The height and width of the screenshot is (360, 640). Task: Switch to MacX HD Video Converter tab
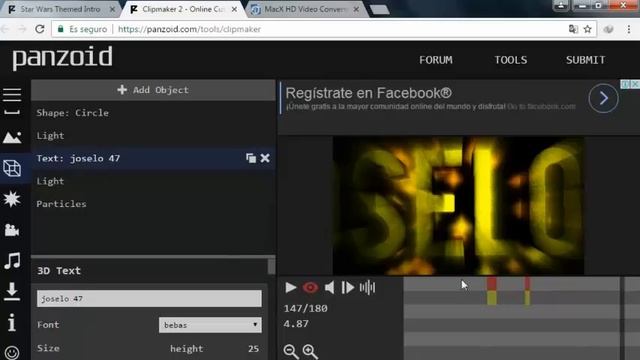[x=304, y=9]
